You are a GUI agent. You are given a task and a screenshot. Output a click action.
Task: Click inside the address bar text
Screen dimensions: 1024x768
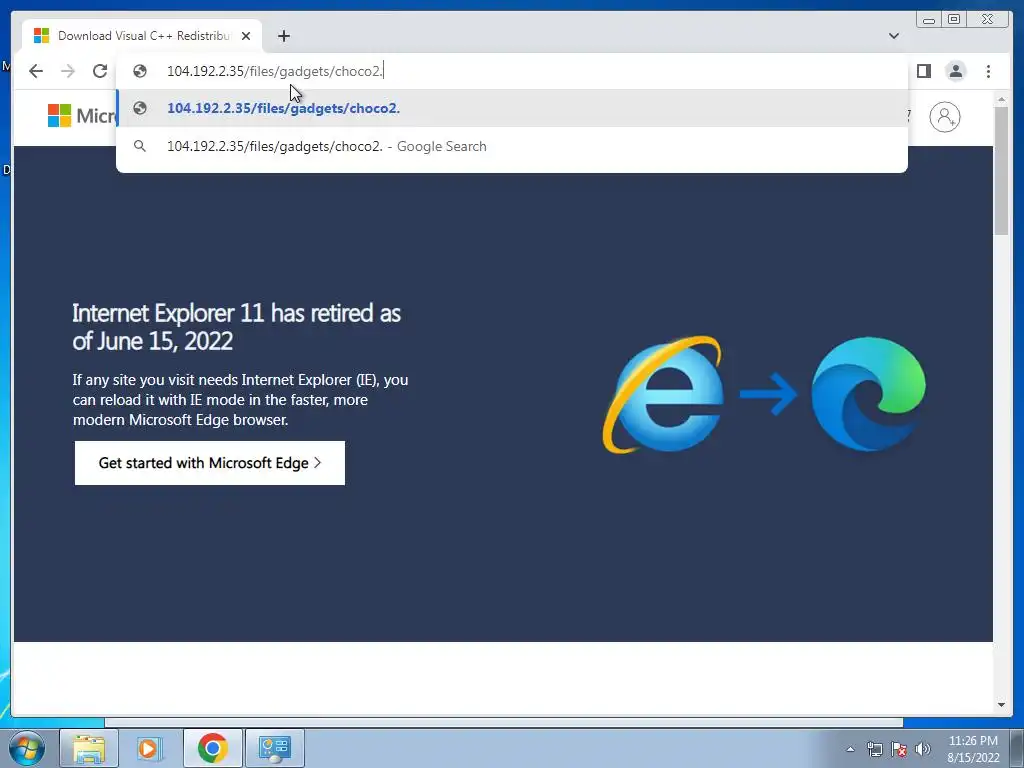tap(274, 71)
